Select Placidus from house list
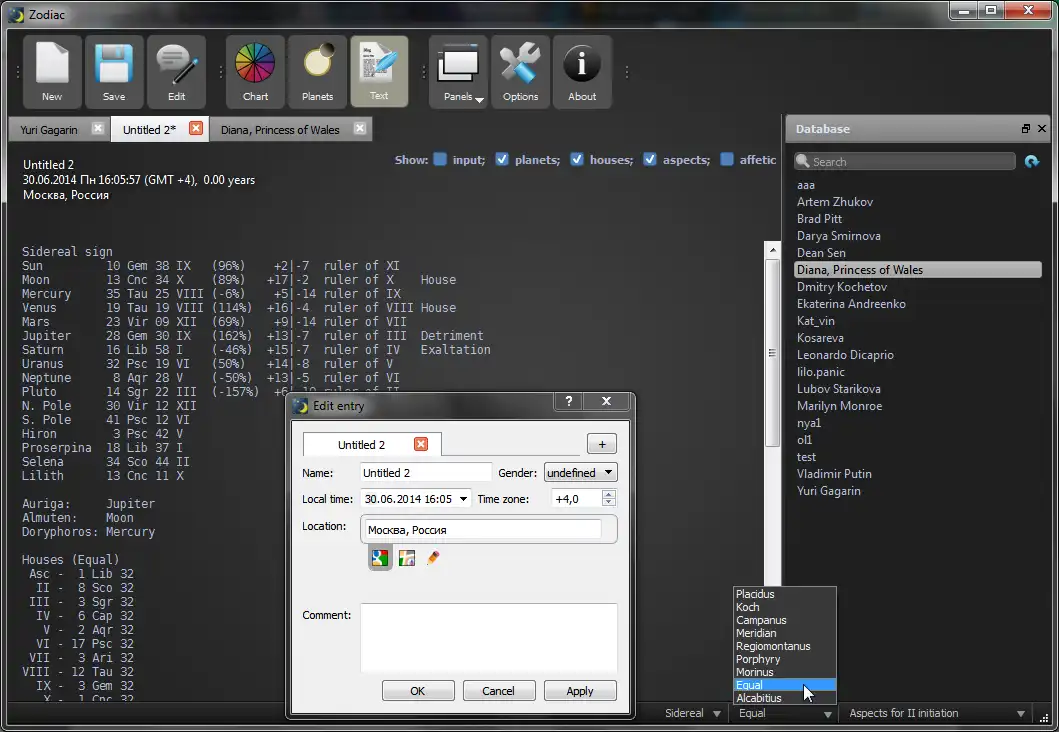The width and height of the screenshot is (1059, 732). tap(785, 594)
